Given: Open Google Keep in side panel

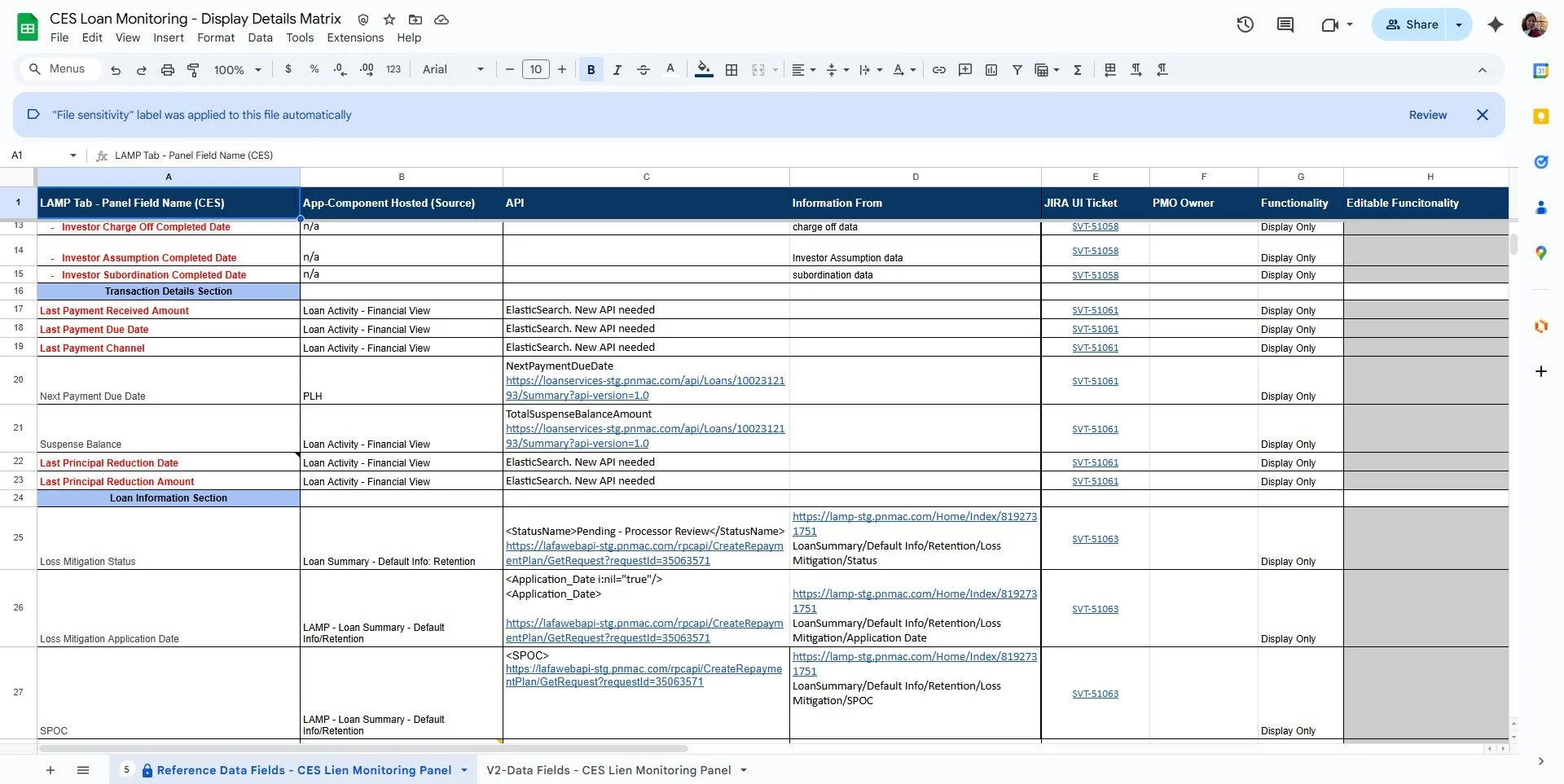Looking at the screenshot, I should 1540,116.
